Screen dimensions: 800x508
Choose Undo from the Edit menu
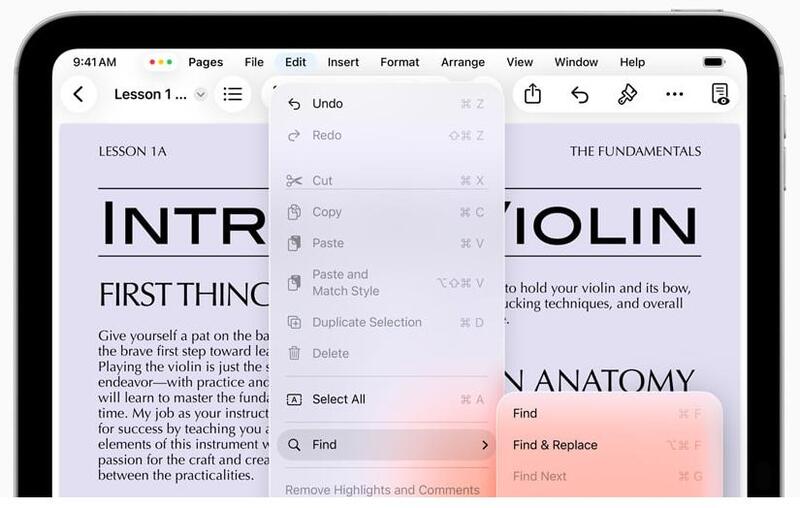(x=386, y=104)
